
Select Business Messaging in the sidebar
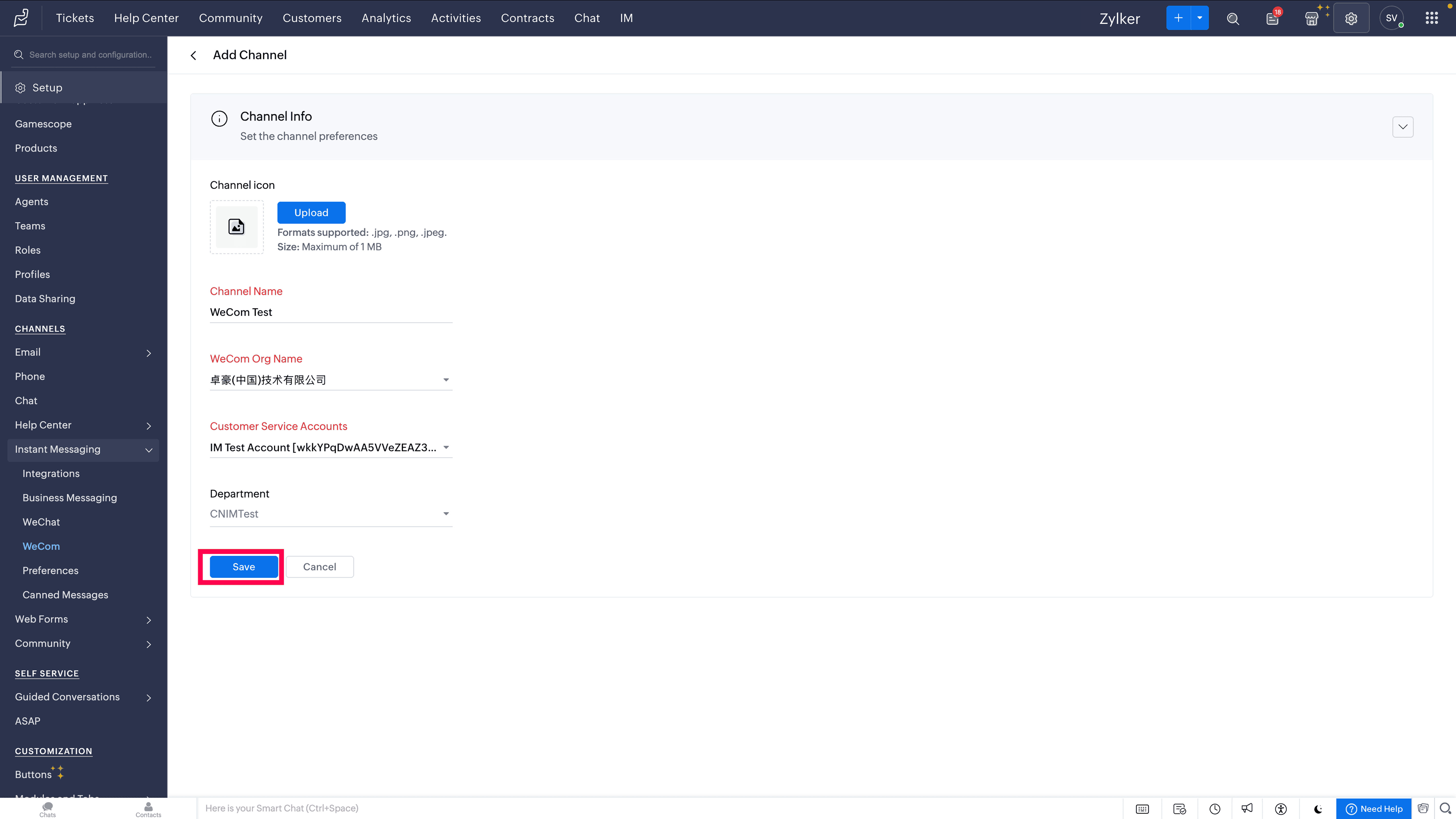click(x=69, y=498)
